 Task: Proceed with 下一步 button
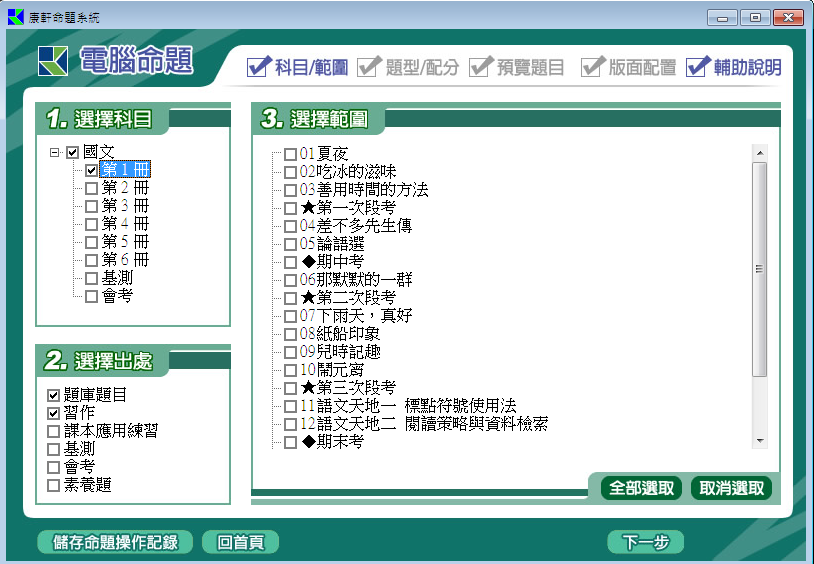[645, 542]
